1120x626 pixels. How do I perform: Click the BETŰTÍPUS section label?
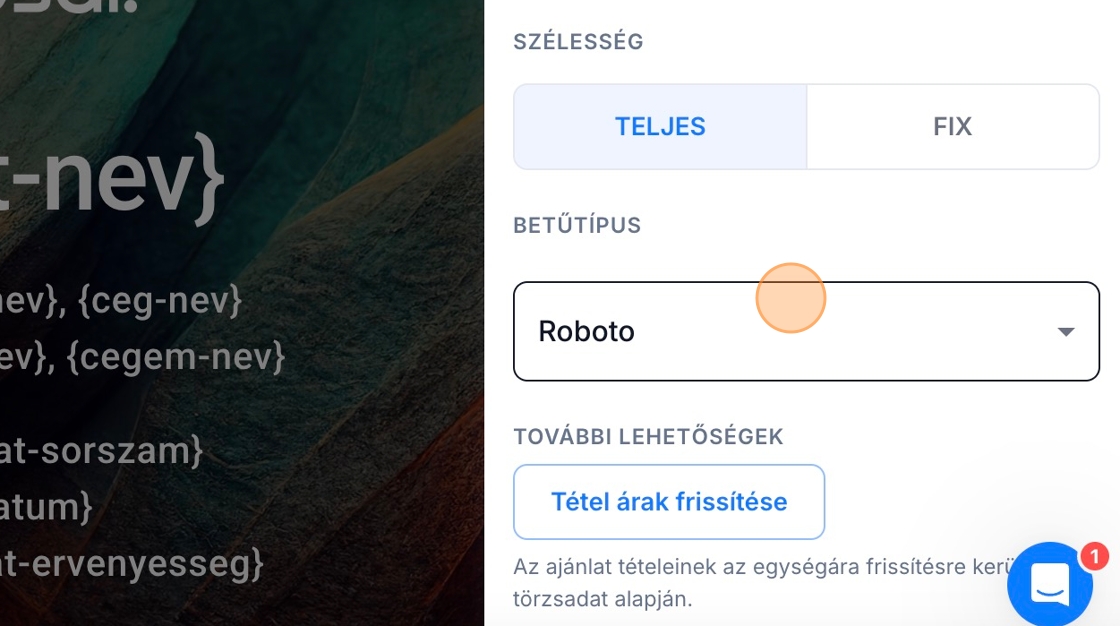(577, 226)
